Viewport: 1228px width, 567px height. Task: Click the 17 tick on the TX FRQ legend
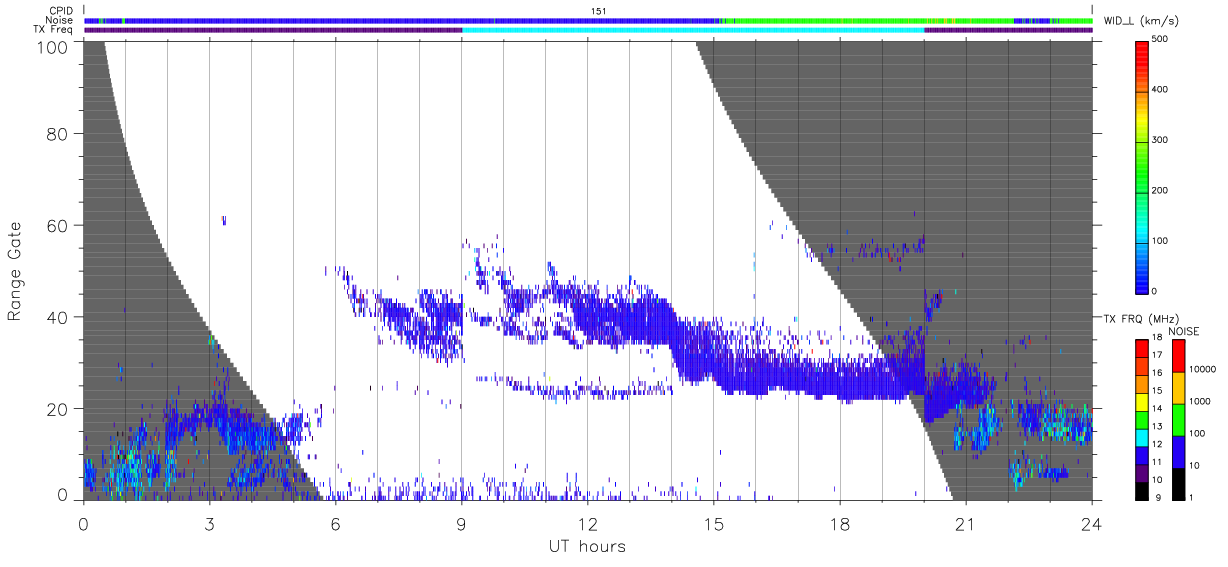pos(1157,355)
